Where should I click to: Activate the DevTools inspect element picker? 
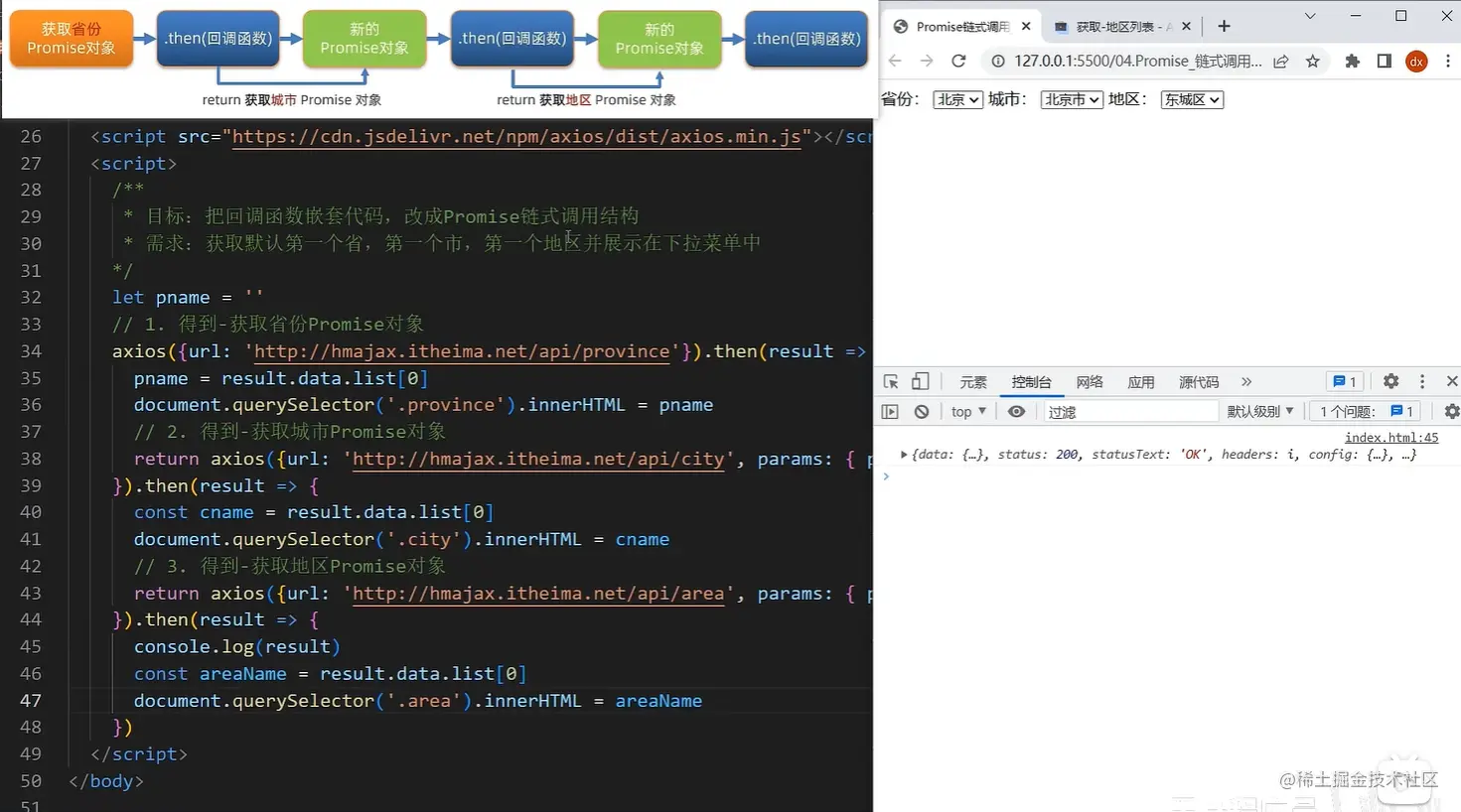click(x=891, y=382)
